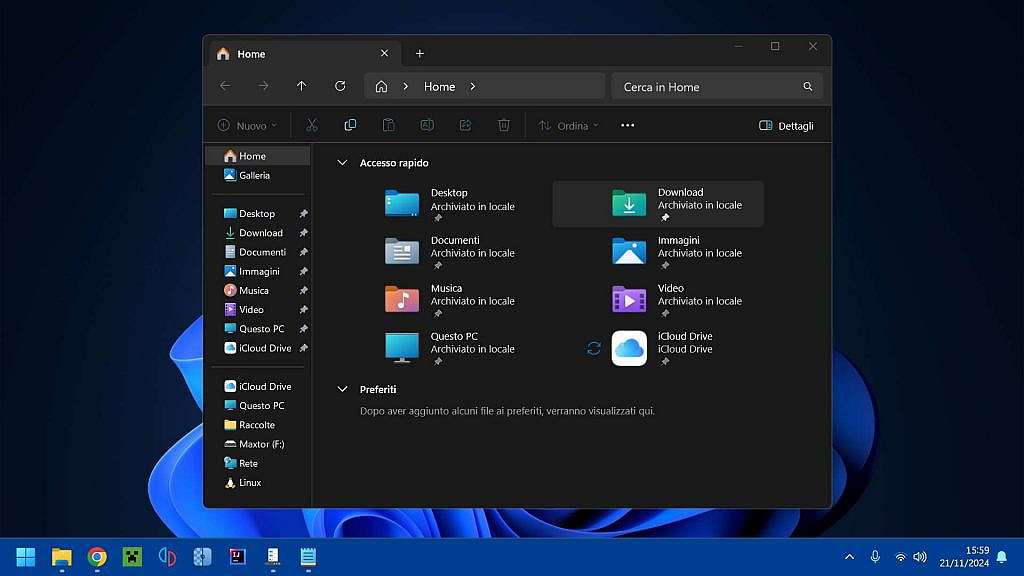Refresh the current folder view
Viewport: 1024px width, 576px height.
point(339,86)
